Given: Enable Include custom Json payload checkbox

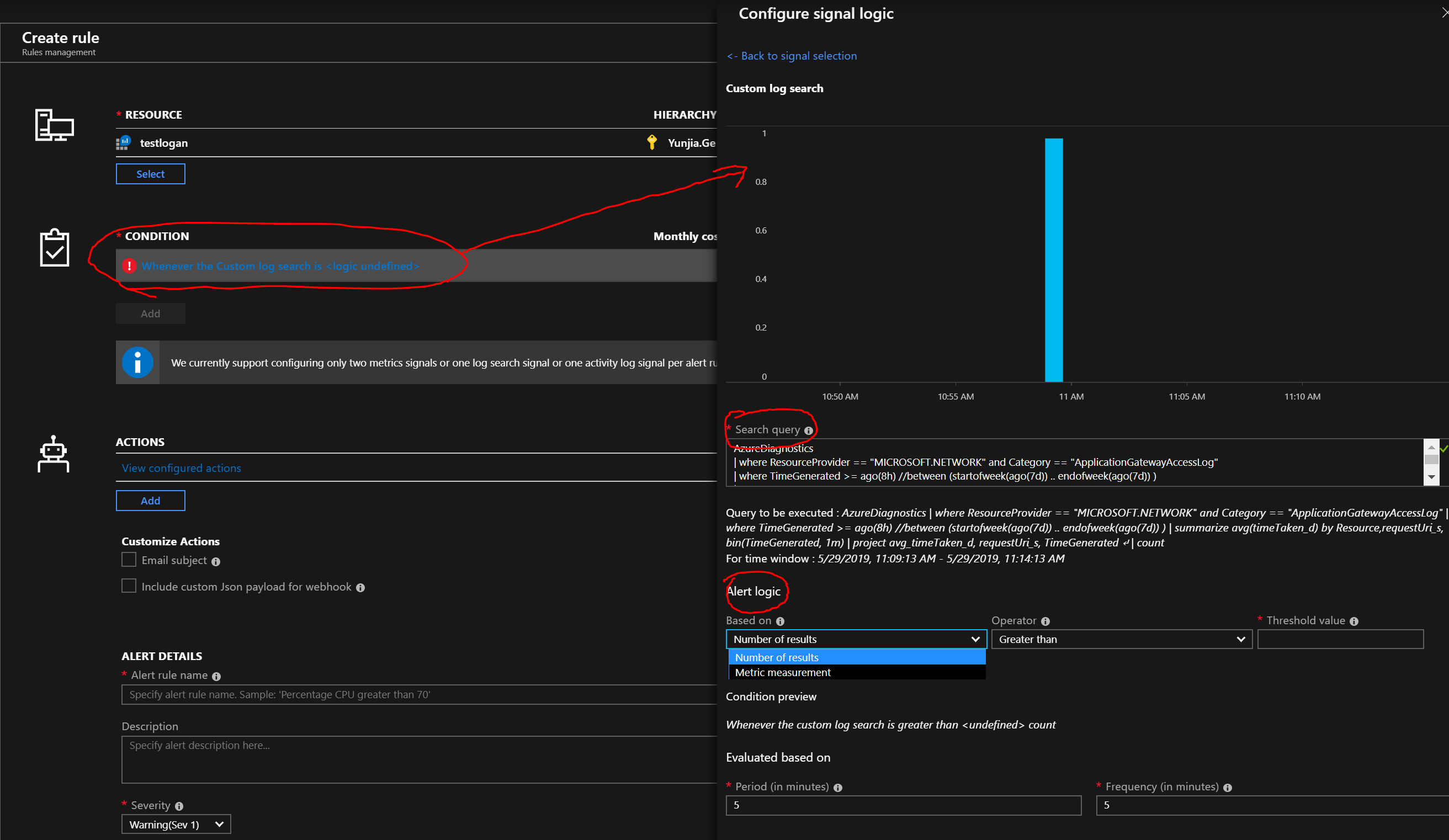Looking at the screenshot, I should (129, 586).
